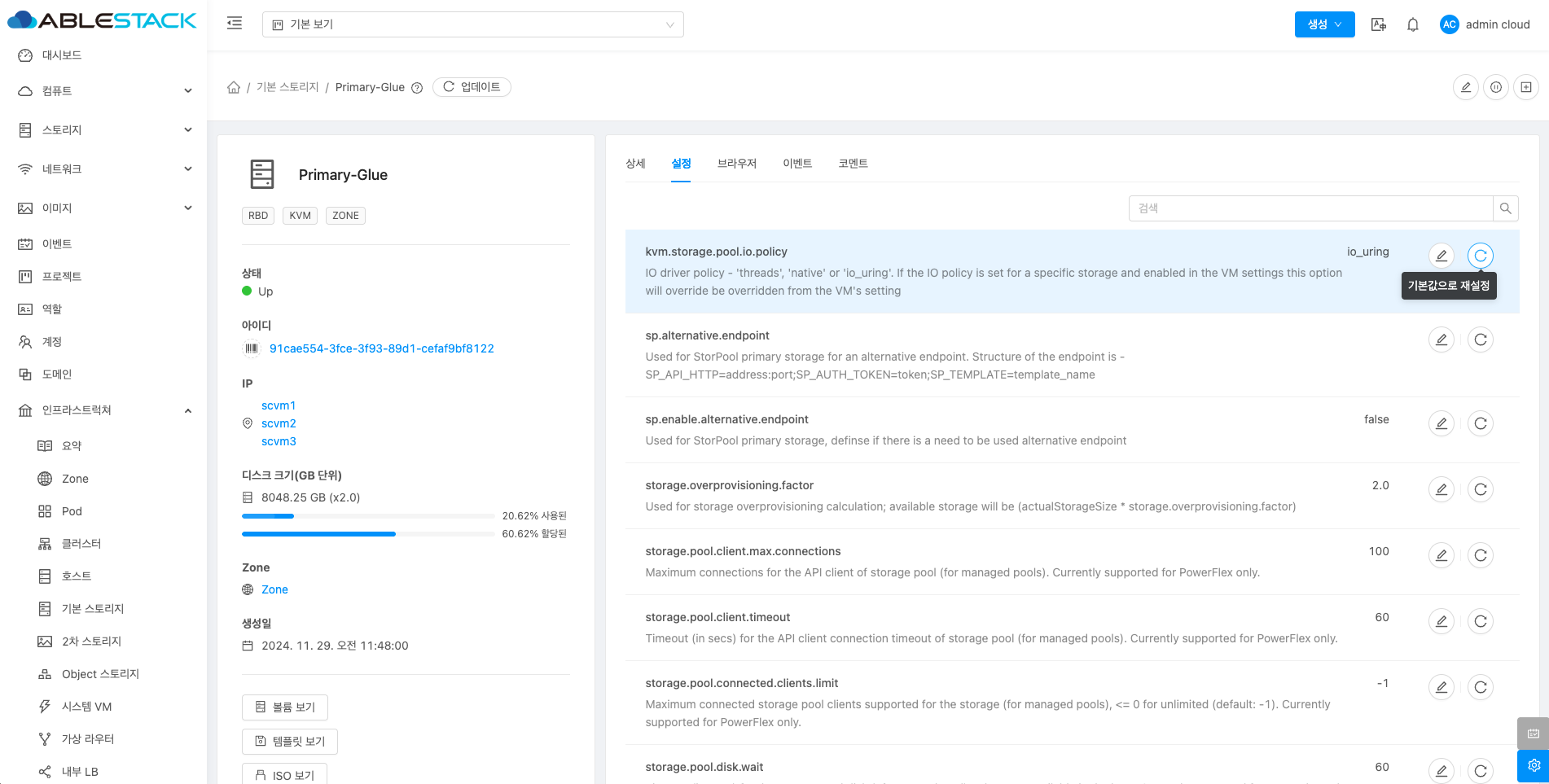This screenshot has width=1549, height=784.
Task: Switch to the 상세 tab
Action: (635, 164)
